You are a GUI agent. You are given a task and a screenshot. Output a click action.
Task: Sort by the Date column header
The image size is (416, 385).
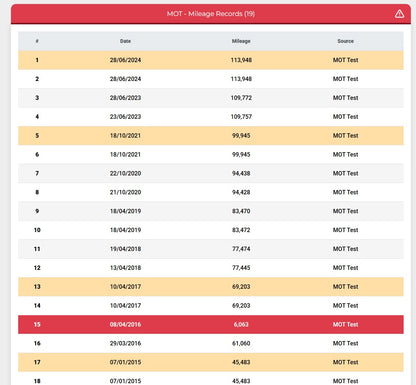click(125, 41)
